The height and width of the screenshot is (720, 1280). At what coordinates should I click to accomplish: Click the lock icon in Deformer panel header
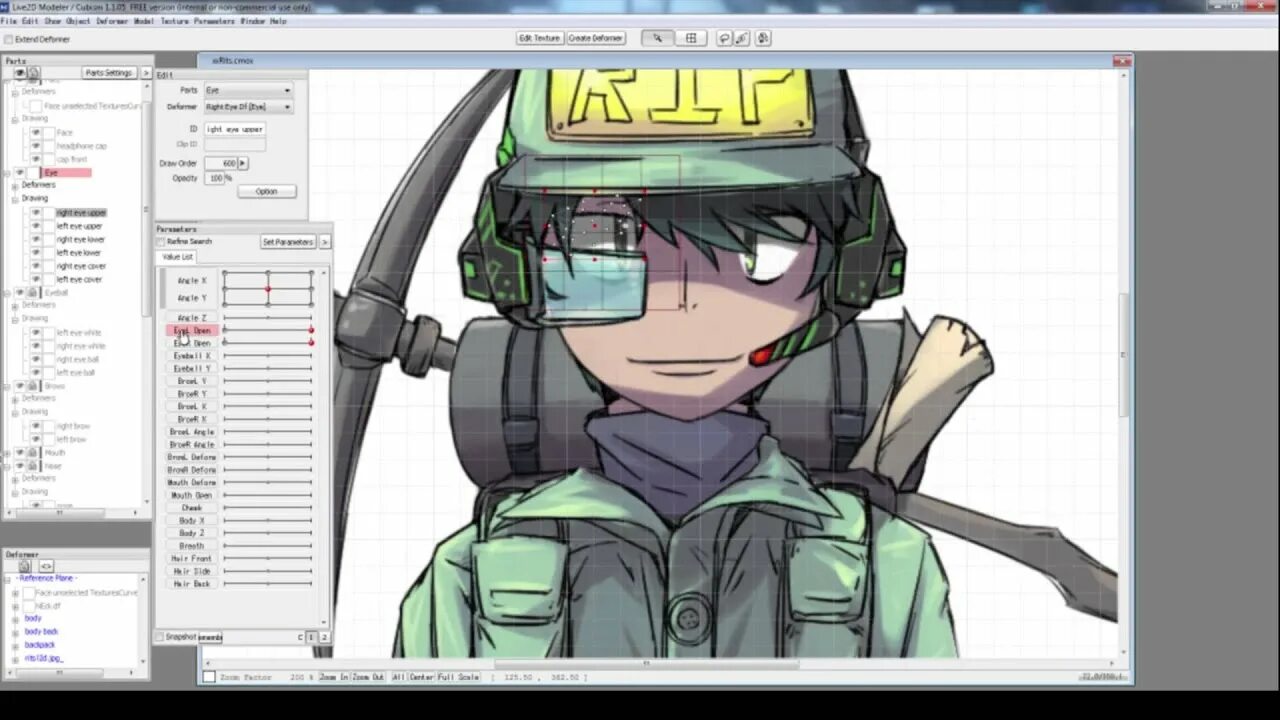click(25, 566)
